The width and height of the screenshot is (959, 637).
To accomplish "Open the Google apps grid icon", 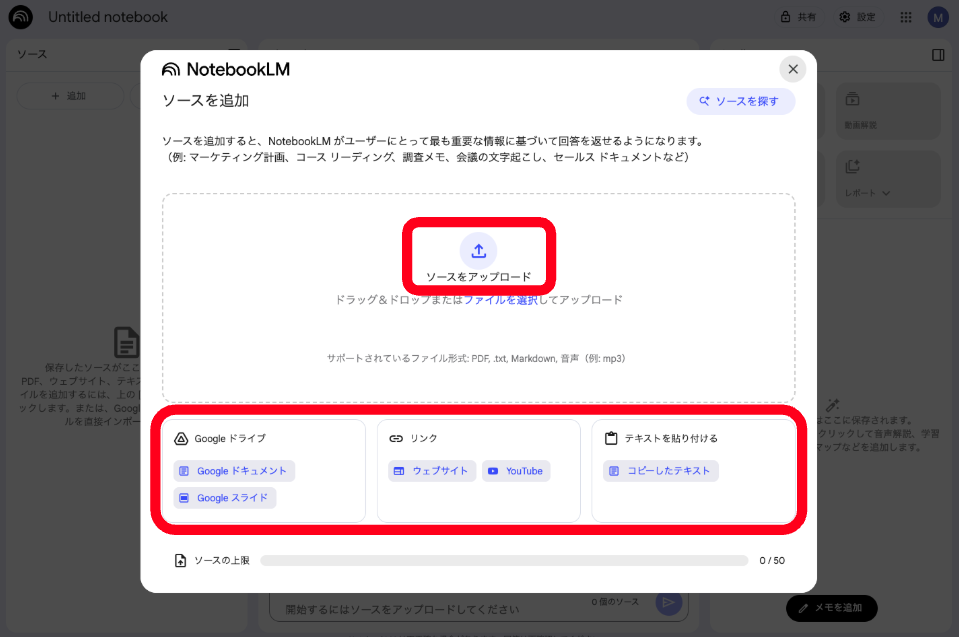I will coord(906,17).
